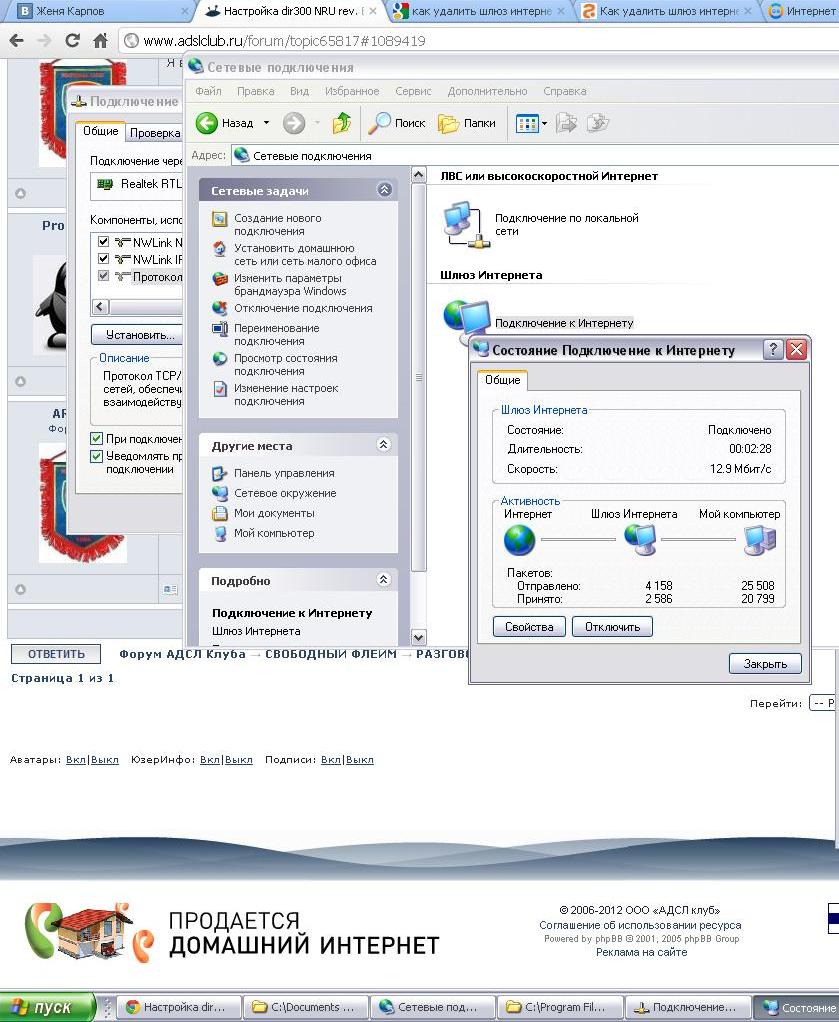The height and width of the screenshot is (1022, 839).
Task: Uncheck the 'При подключении' checkbox
Action: 97,439
